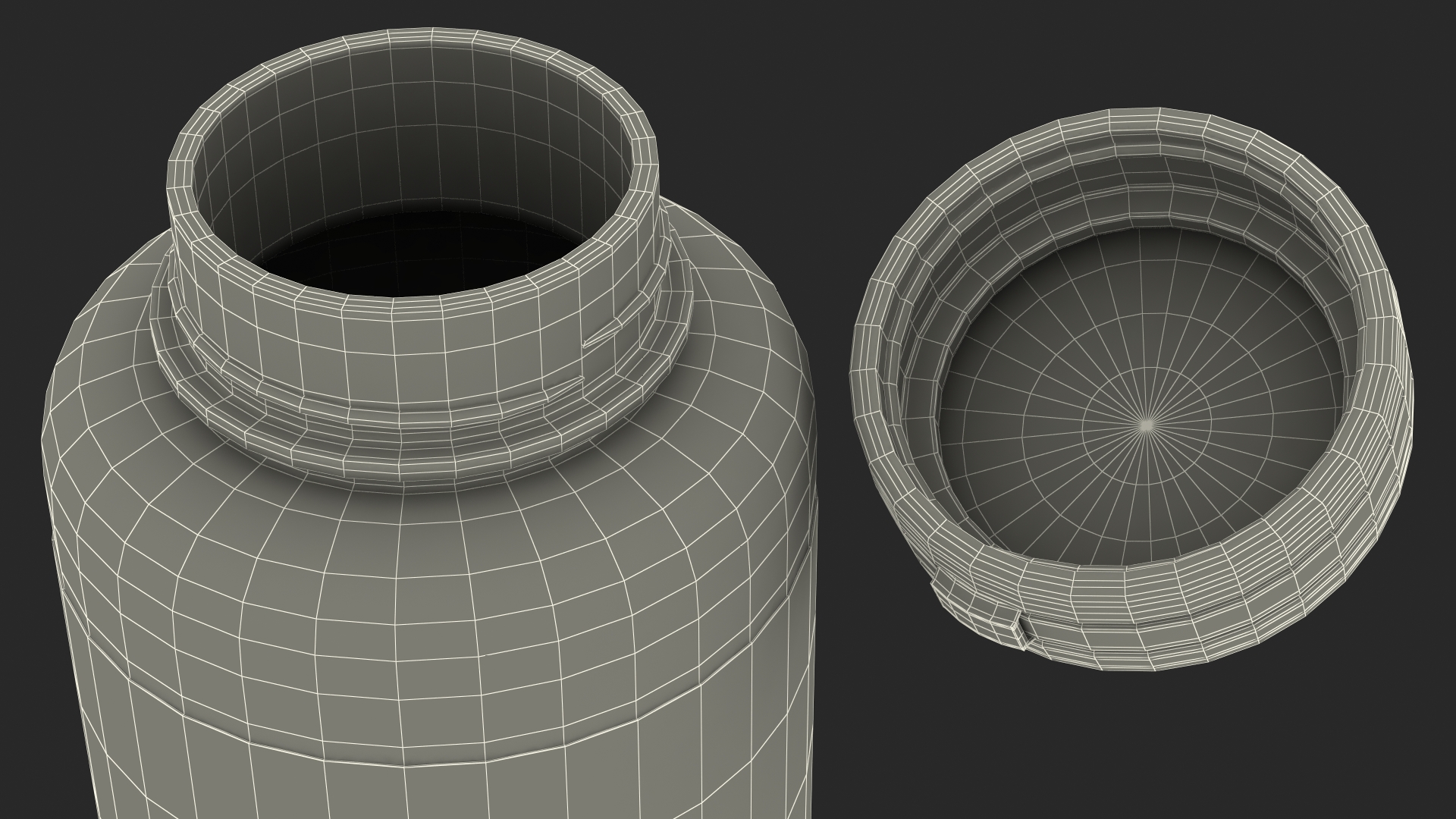Select the bottle's open neck rim
This screenshot has width=1456, height=819.
pos(413,164)
